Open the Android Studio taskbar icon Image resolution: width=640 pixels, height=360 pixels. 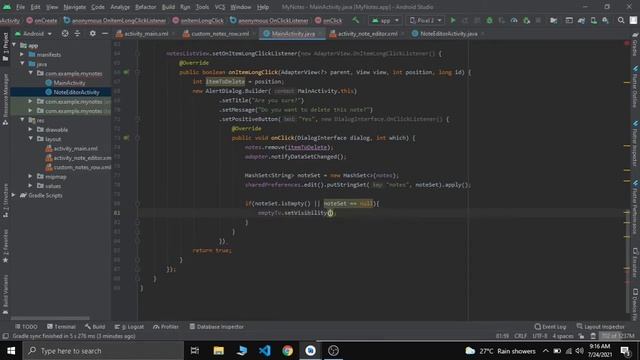(310, 351)
